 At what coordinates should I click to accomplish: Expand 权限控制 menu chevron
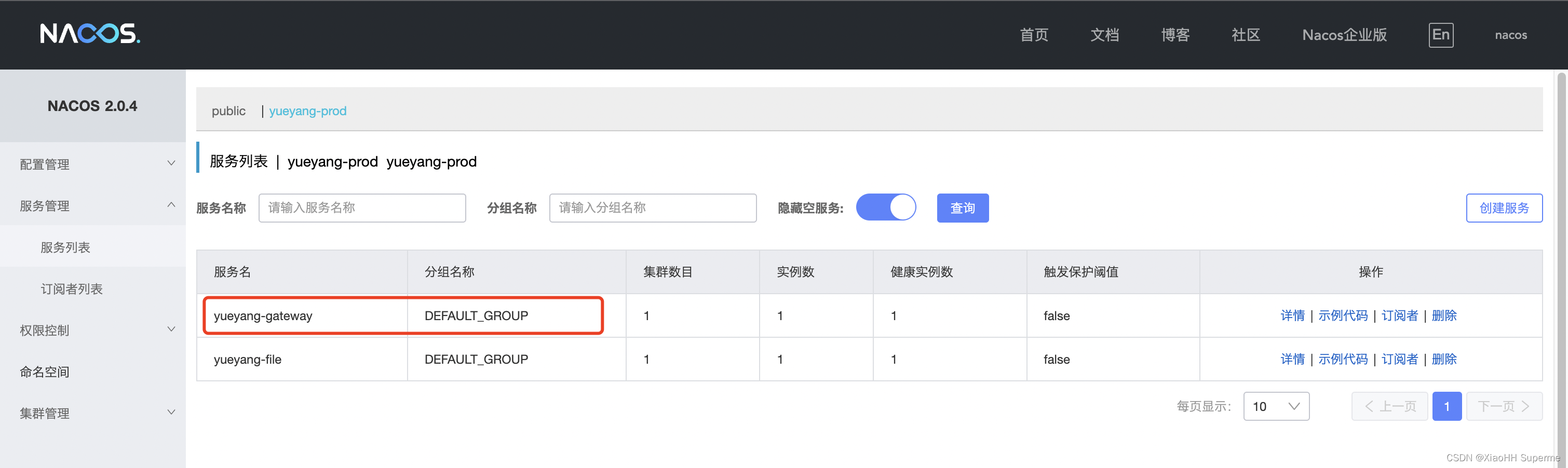coord(171,329)
